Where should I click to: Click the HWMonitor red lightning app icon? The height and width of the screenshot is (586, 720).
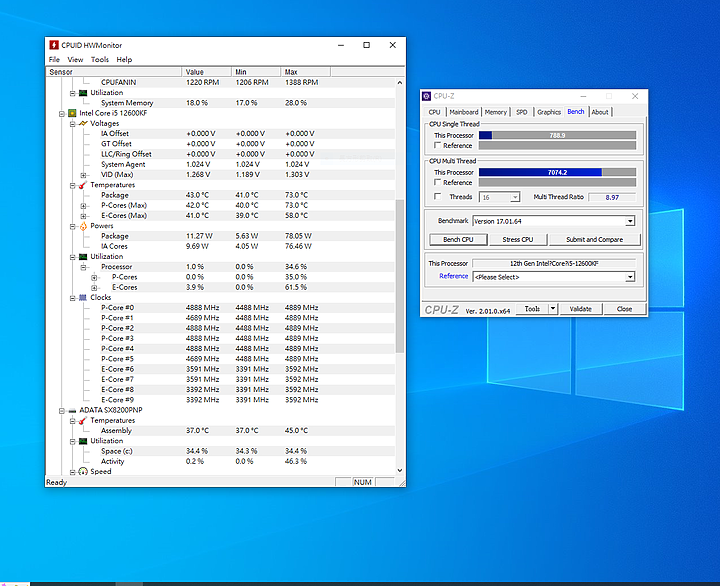54,45
